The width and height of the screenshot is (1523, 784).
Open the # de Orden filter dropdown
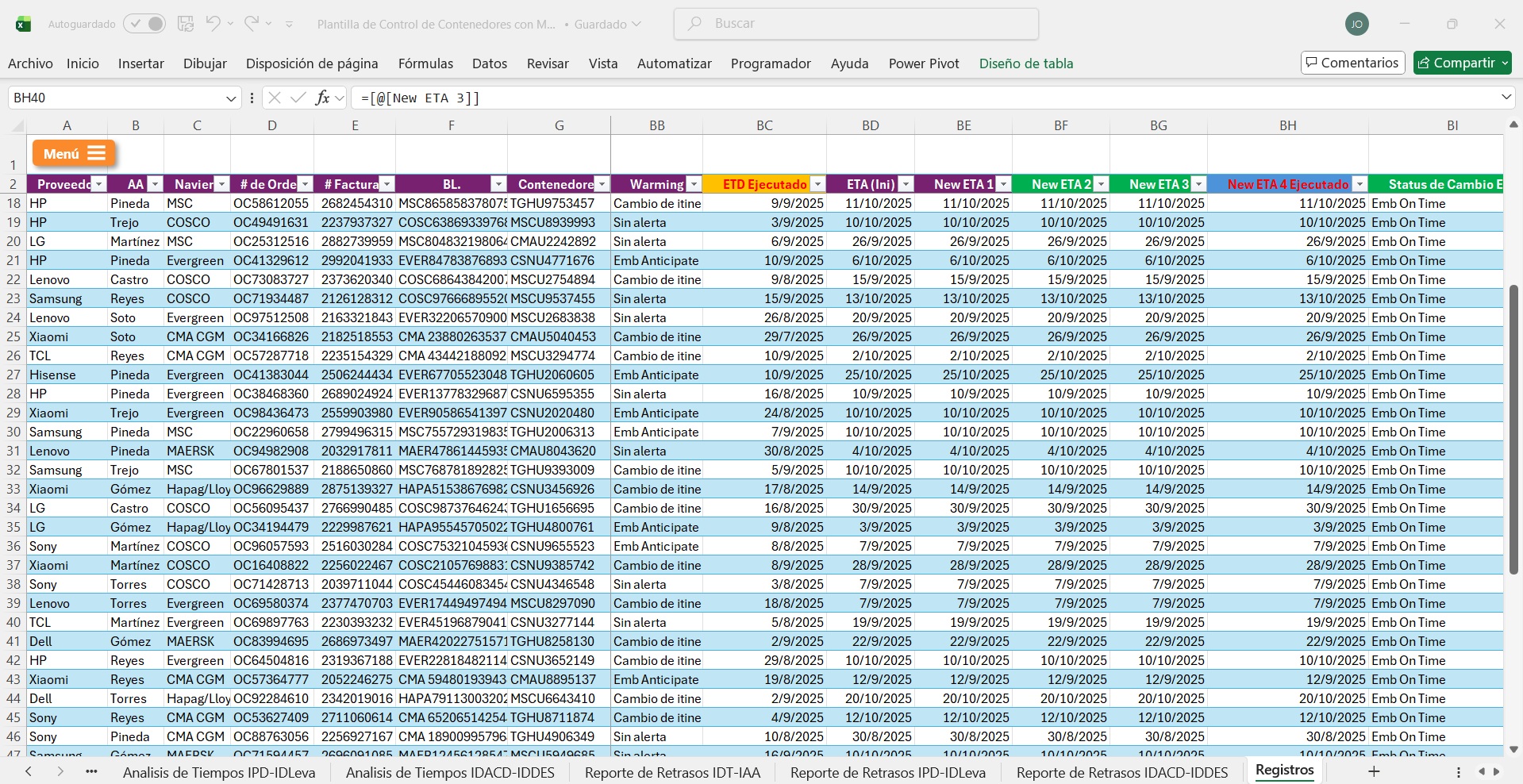pos(305,184)
